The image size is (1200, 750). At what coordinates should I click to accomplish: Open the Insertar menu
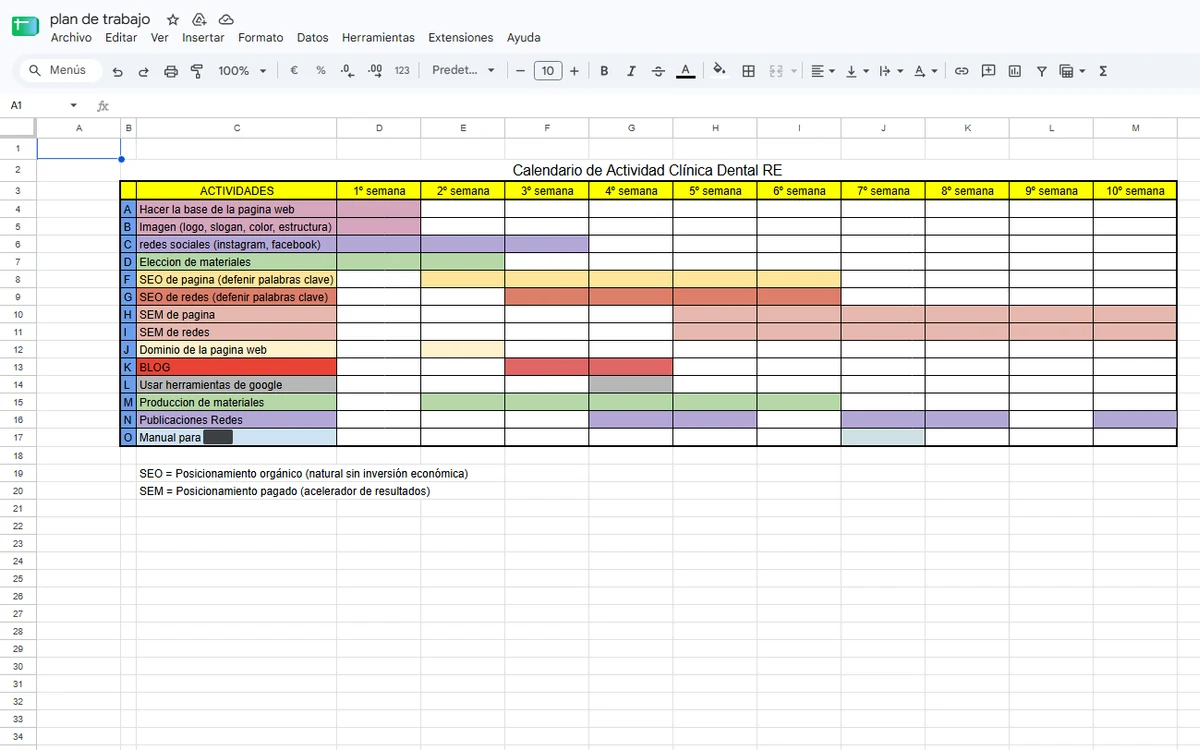pos(203,38)
